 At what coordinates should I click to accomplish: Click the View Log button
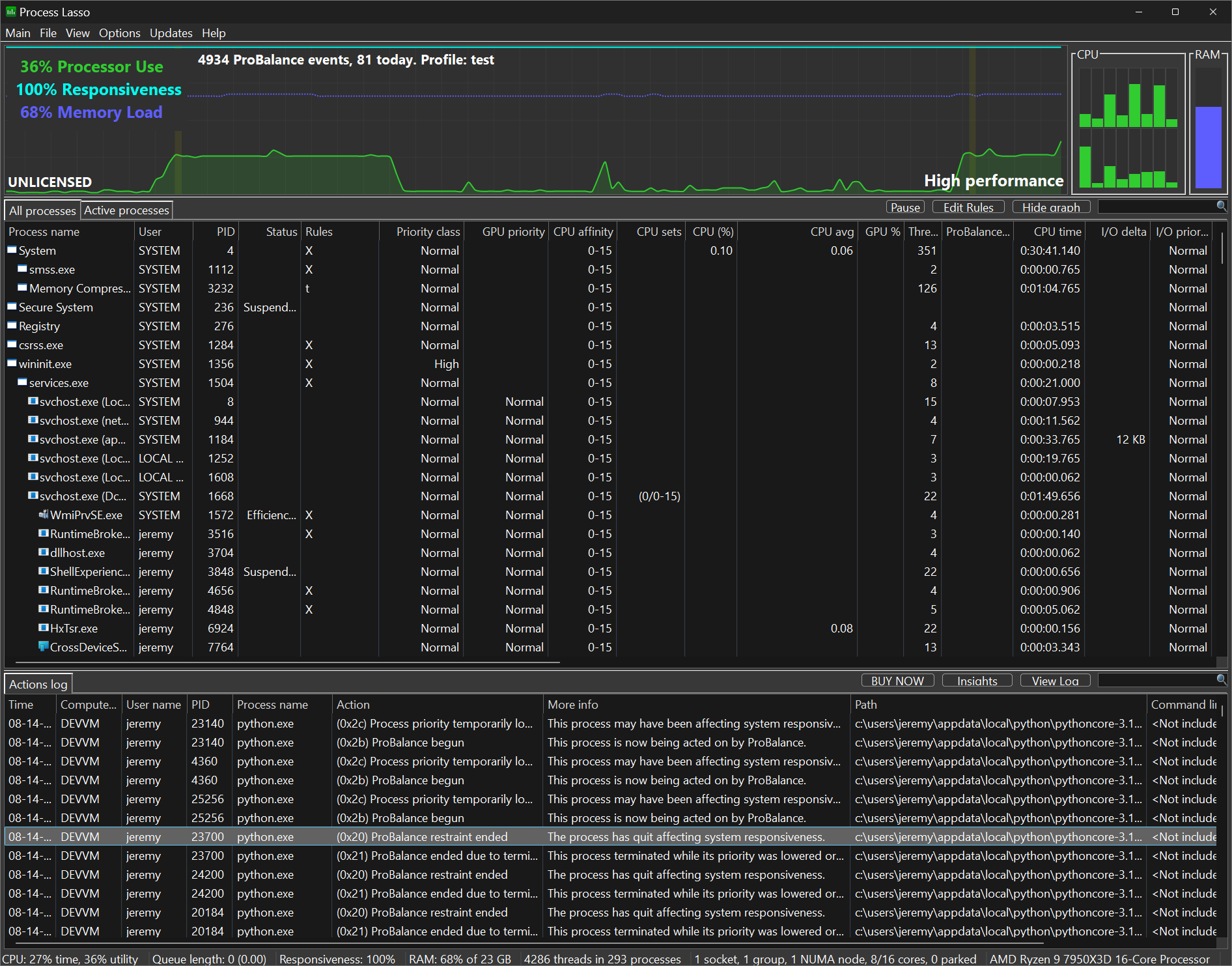point(1055,681)
